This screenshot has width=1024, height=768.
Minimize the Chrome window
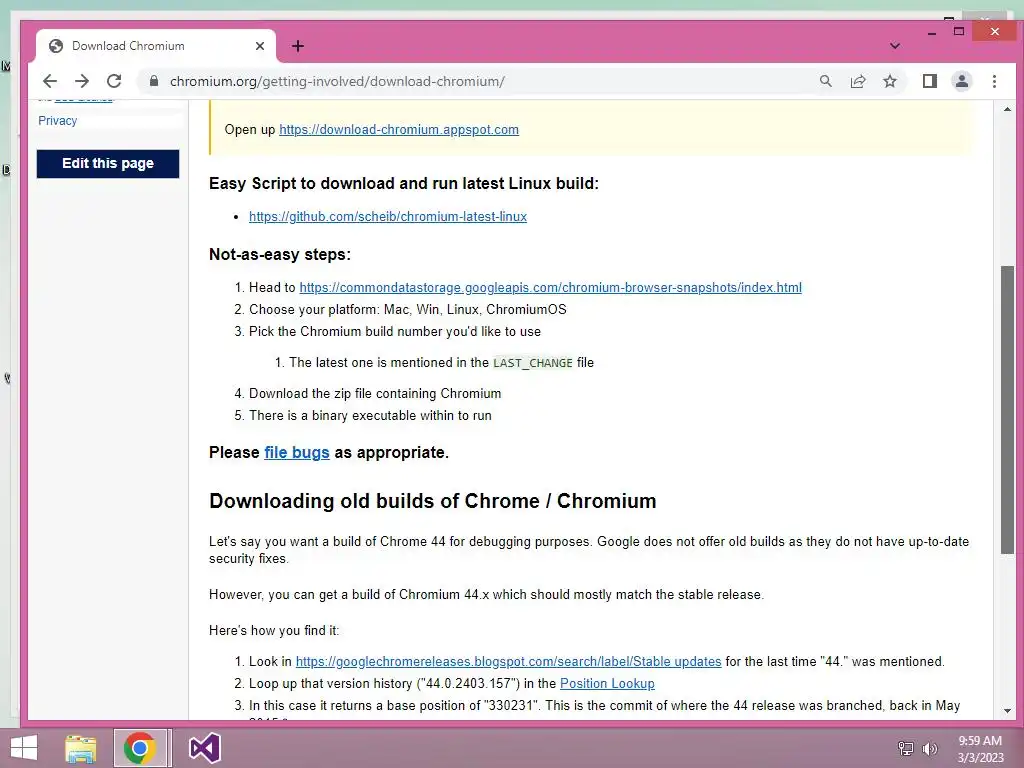[x=932, y=32]
